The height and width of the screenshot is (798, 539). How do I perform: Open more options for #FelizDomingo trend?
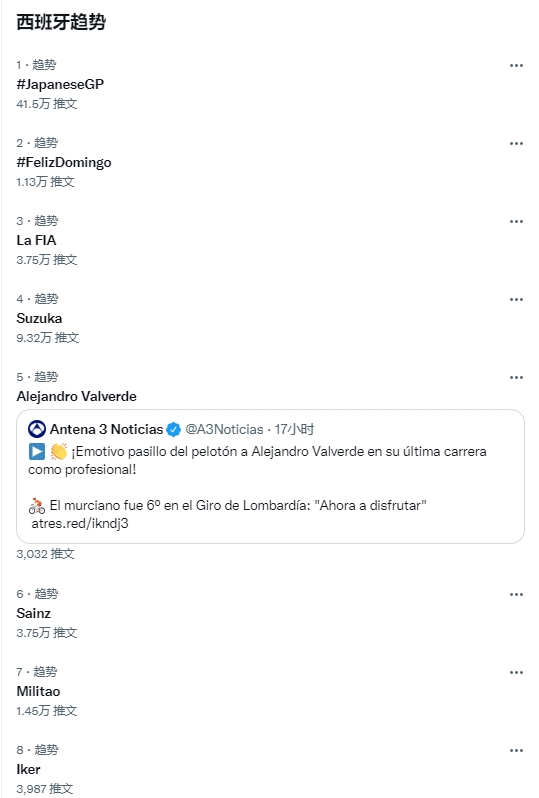tap(516, 144)
